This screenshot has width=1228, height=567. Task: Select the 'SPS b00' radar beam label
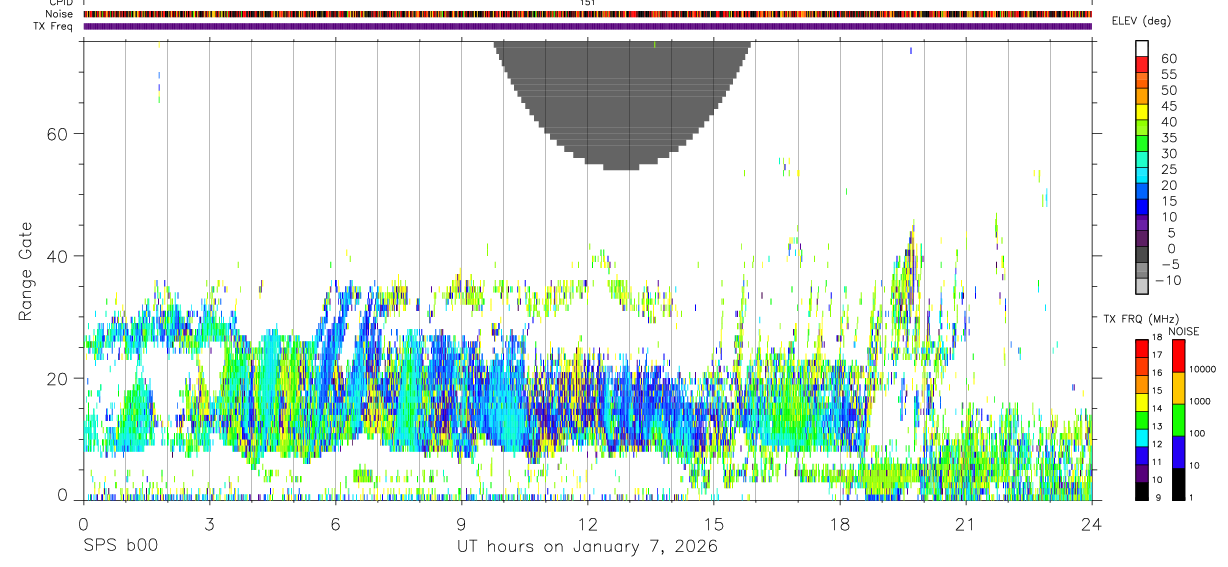(120, 547)
